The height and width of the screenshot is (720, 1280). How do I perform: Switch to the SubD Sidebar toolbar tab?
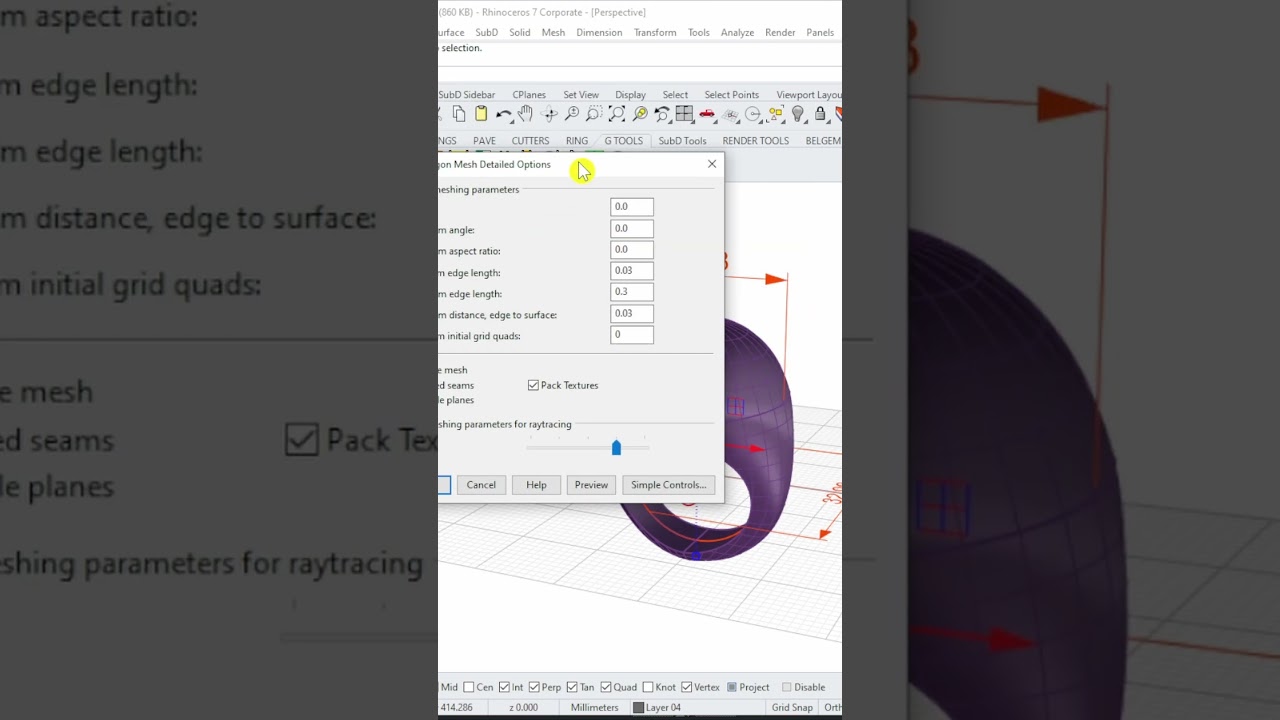[466, 95]
